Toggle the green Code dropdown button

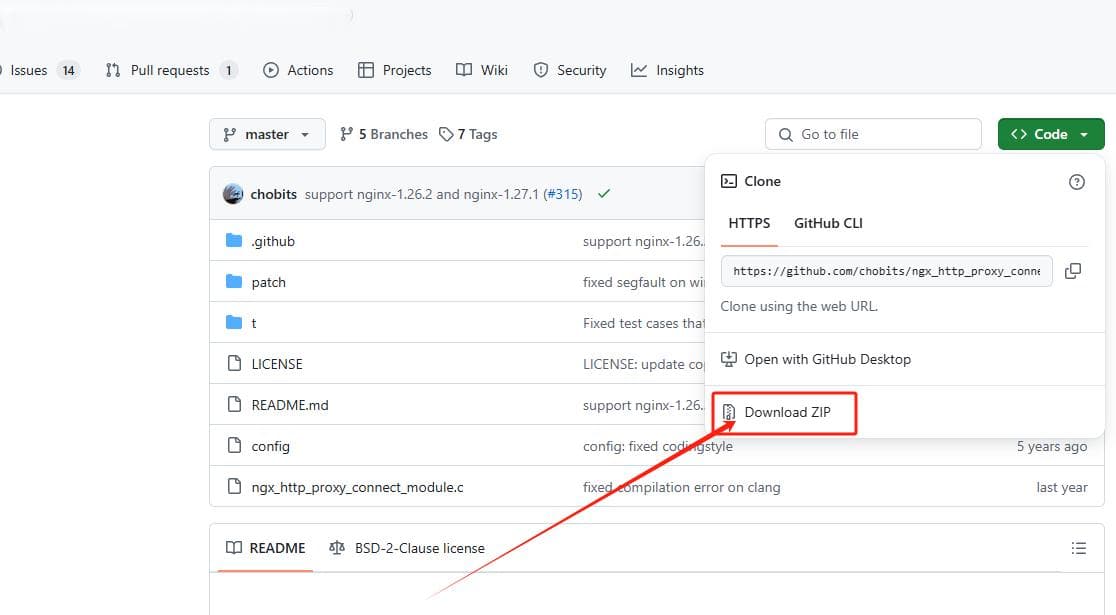pos(1051,134)
